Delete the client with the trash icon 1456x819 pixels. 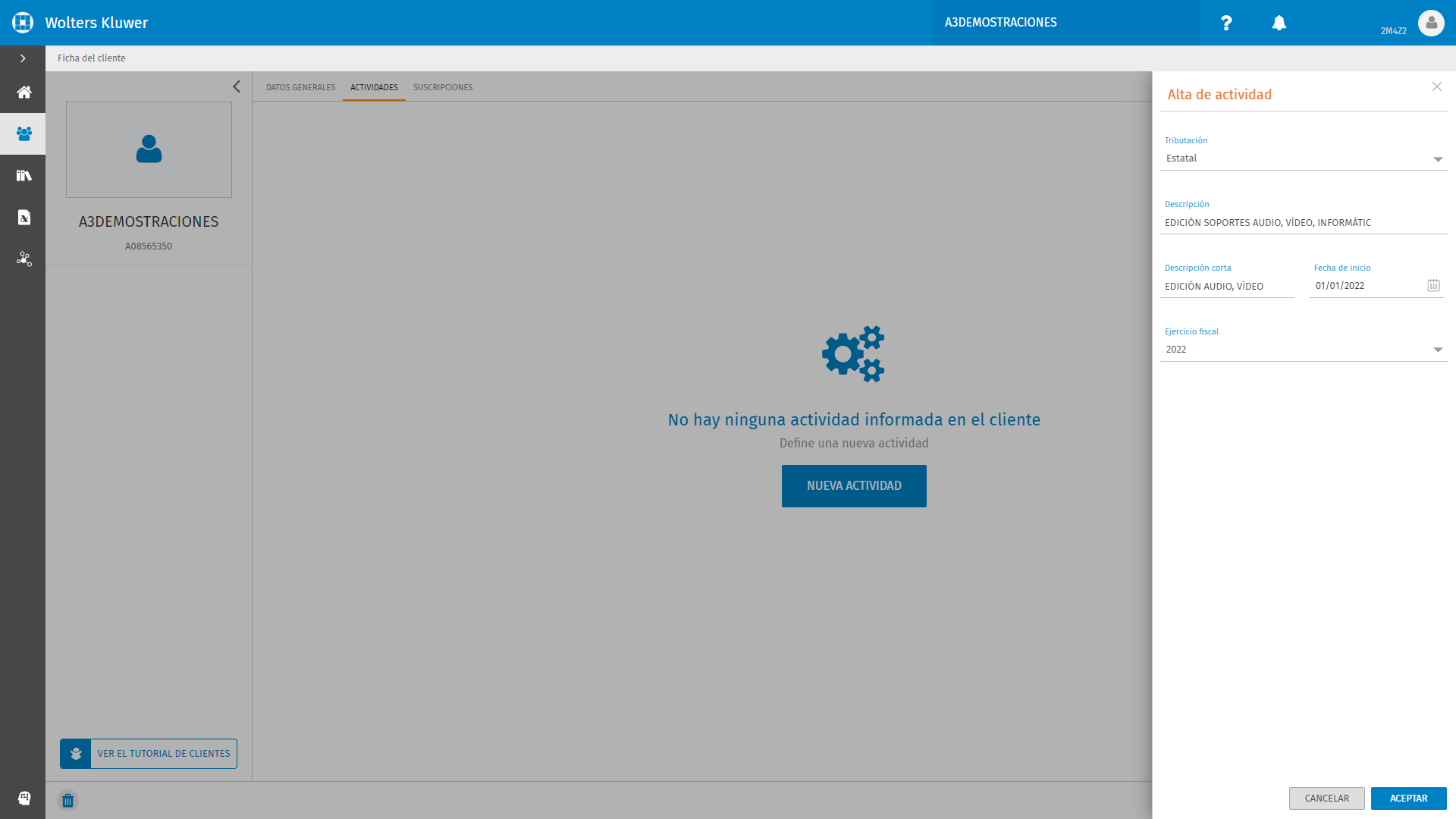pyautogui.click(x=68, y=800)
